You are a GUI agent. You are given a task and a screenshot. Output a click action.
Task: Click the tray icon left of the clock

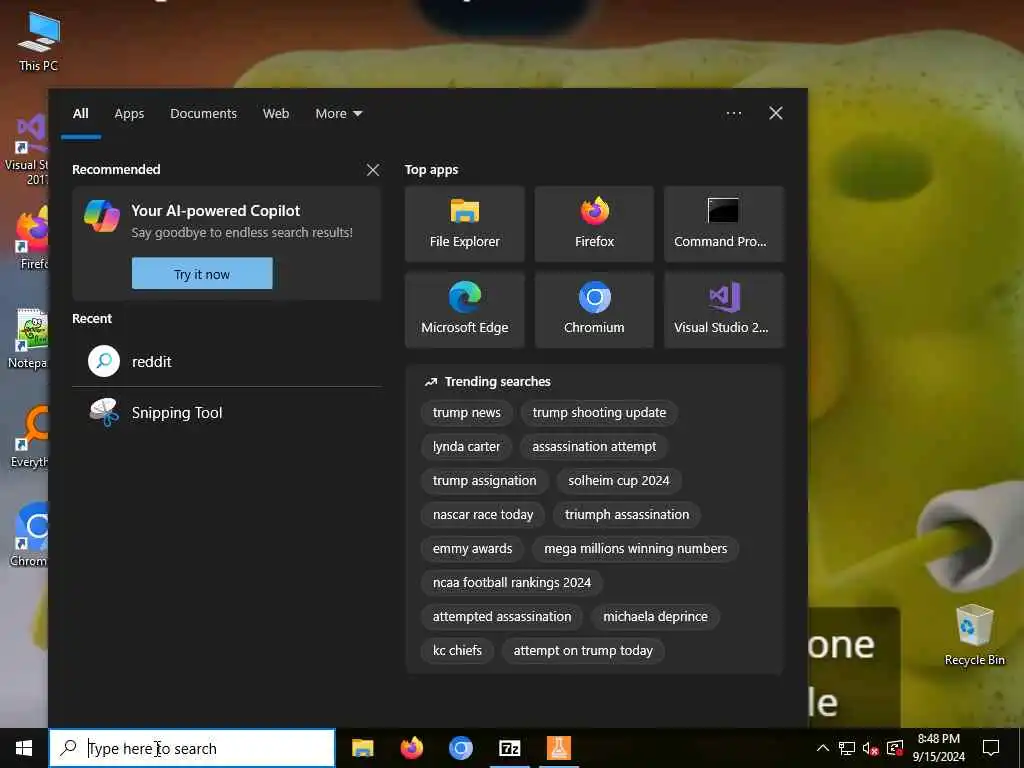coord(895,748)
